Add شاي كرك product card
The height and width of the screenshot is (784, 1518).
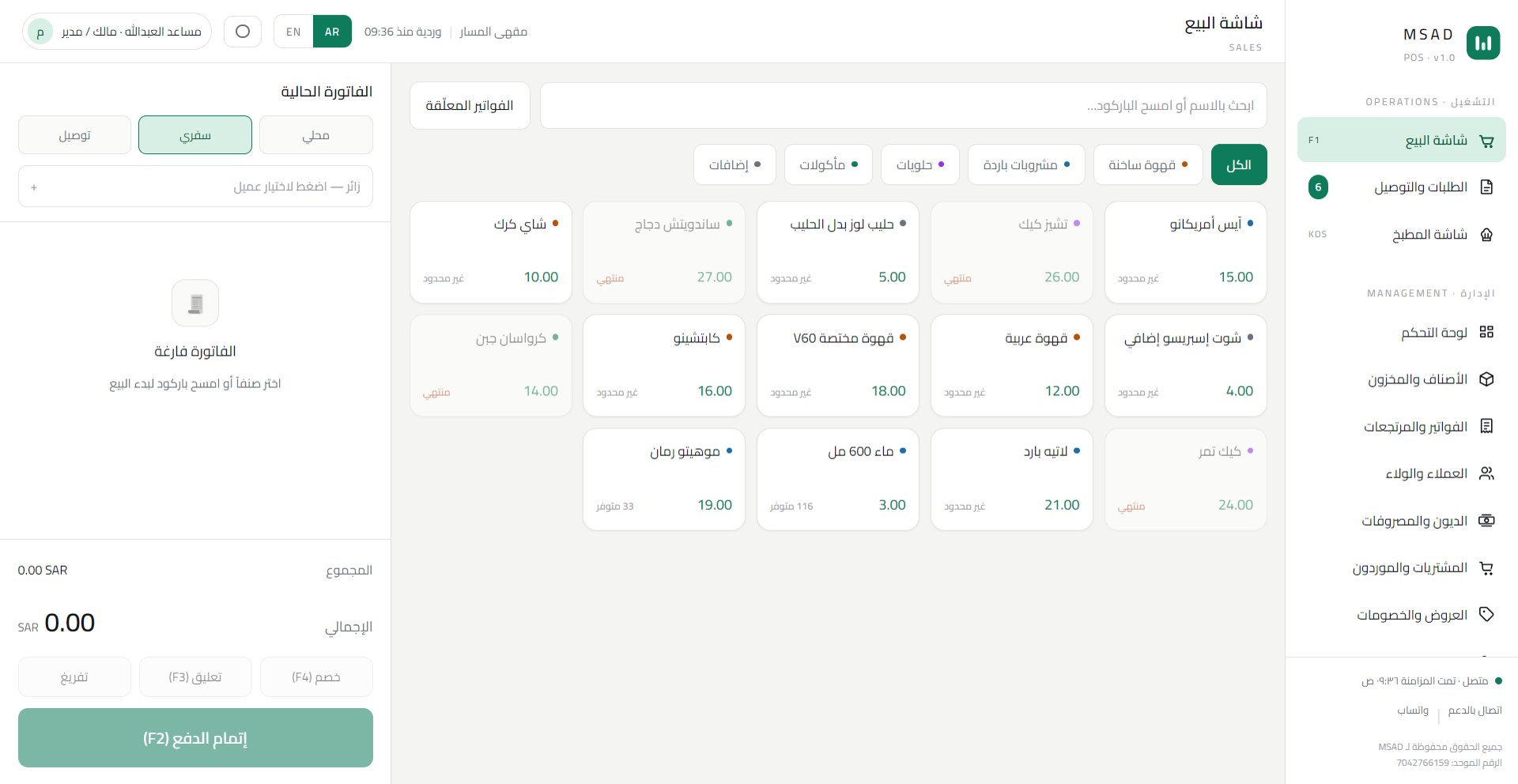(x=491, y=252)
